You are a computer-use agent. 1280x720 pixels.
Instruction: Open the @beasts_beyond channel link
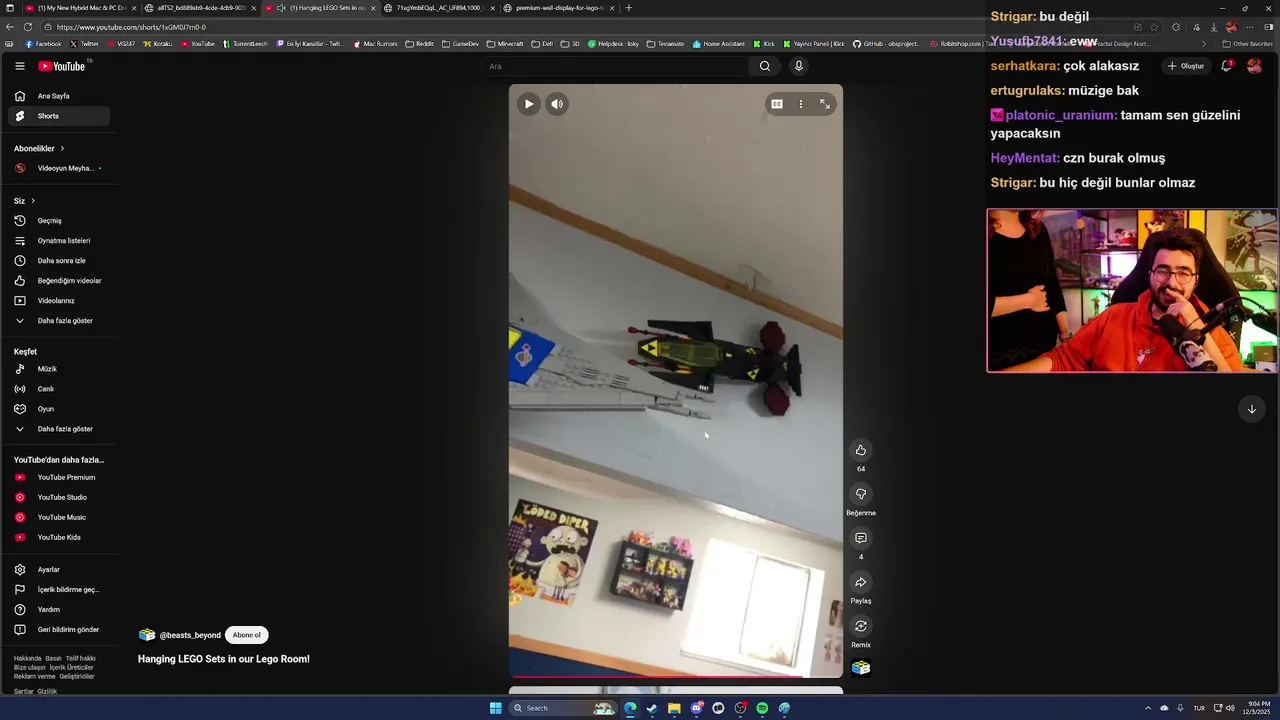pos(190,635)
